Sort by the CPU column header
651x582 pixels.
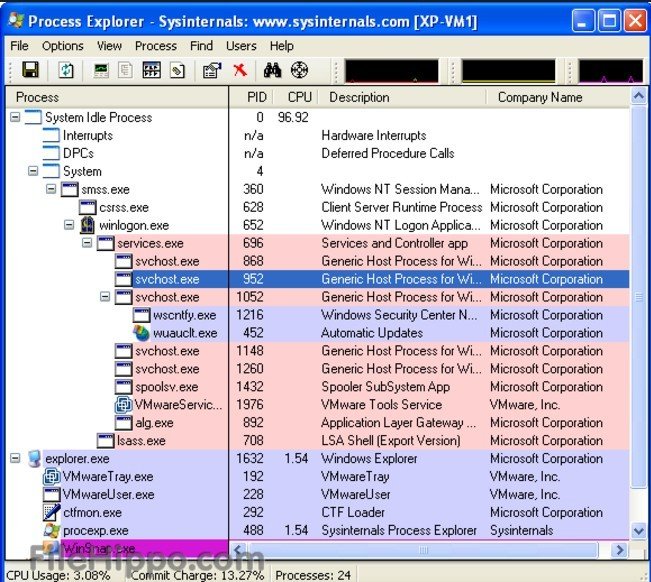pos(295,97)
